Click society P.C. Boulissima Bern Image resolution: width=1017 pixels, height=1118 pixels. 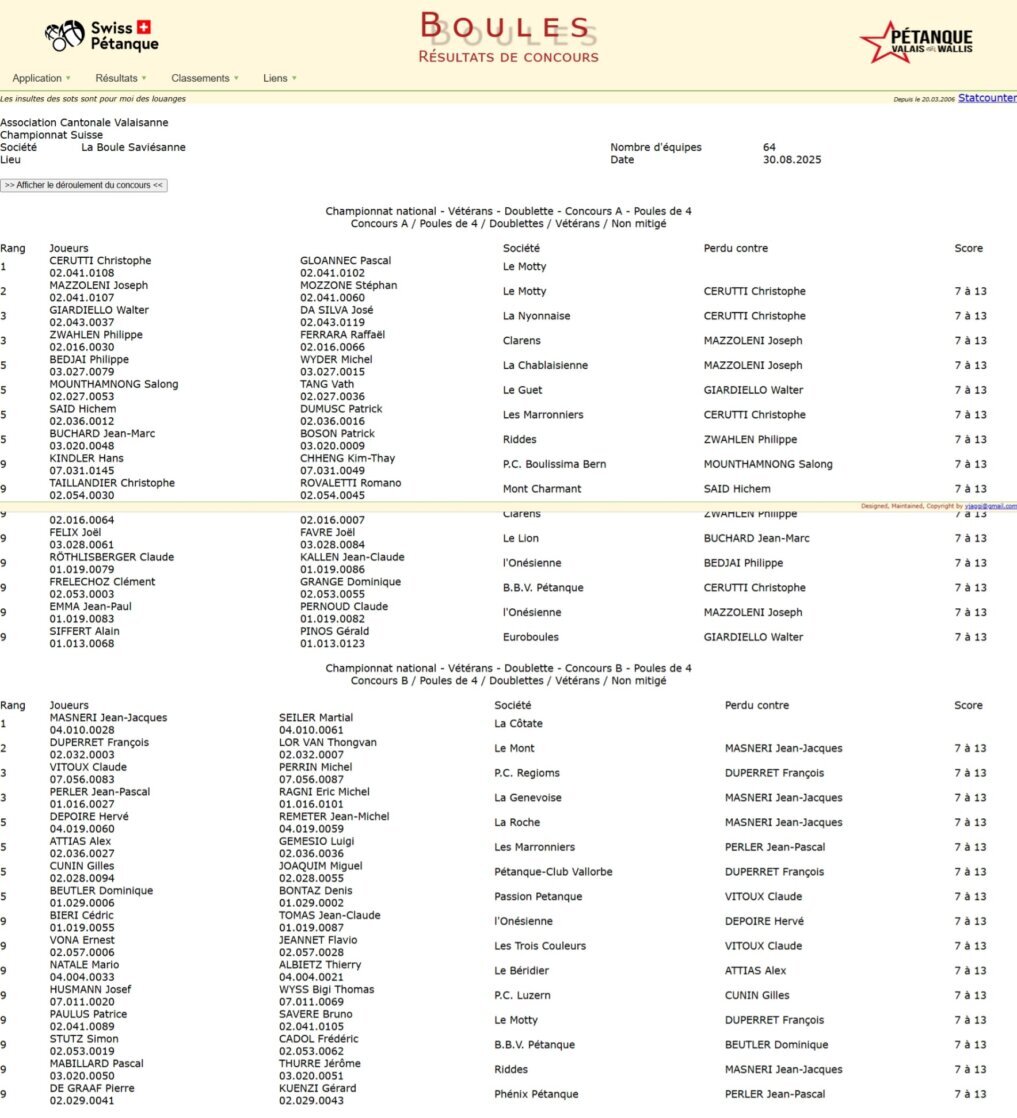[x=554, y=464]
